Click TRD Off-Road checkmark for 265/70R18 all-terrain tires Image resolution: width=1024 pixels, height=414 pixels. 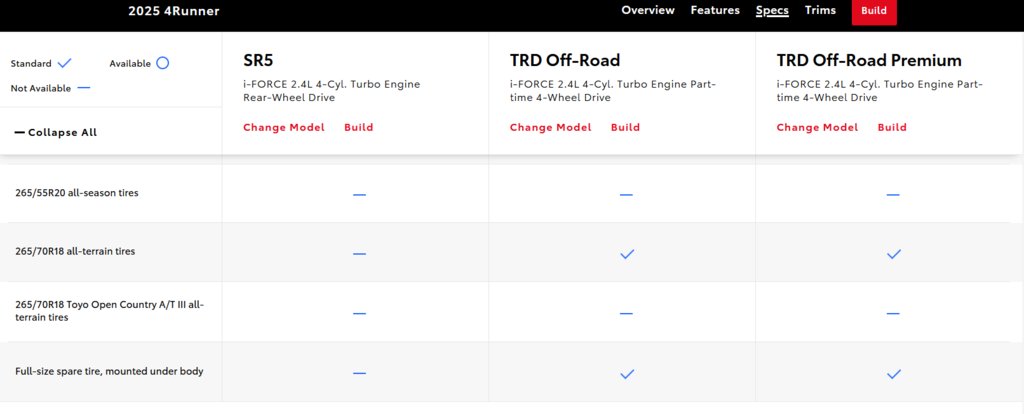627,254
